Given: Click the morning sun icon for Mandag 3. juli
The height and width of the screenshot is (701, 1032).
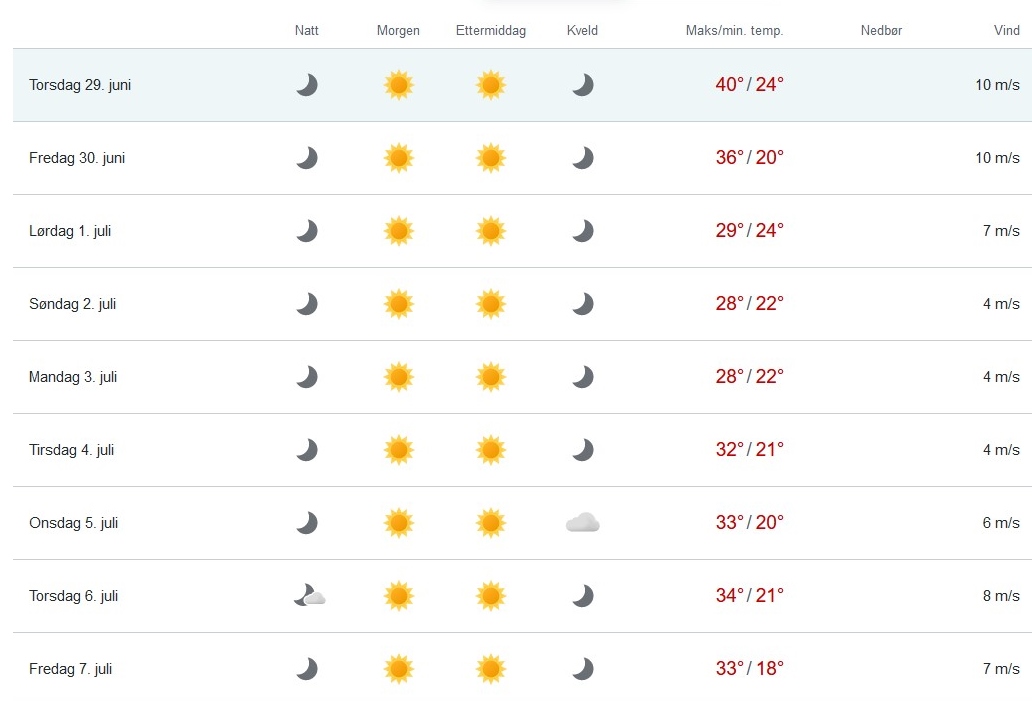Looking at the screenshot, I should (399, 377).
